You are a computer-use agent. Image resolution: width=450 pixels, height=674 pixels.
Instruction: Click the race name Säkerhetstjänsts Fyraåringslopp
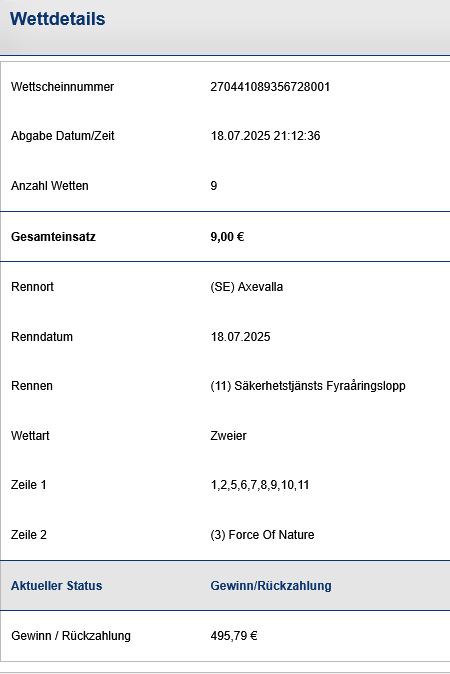[x=320, y=386]
